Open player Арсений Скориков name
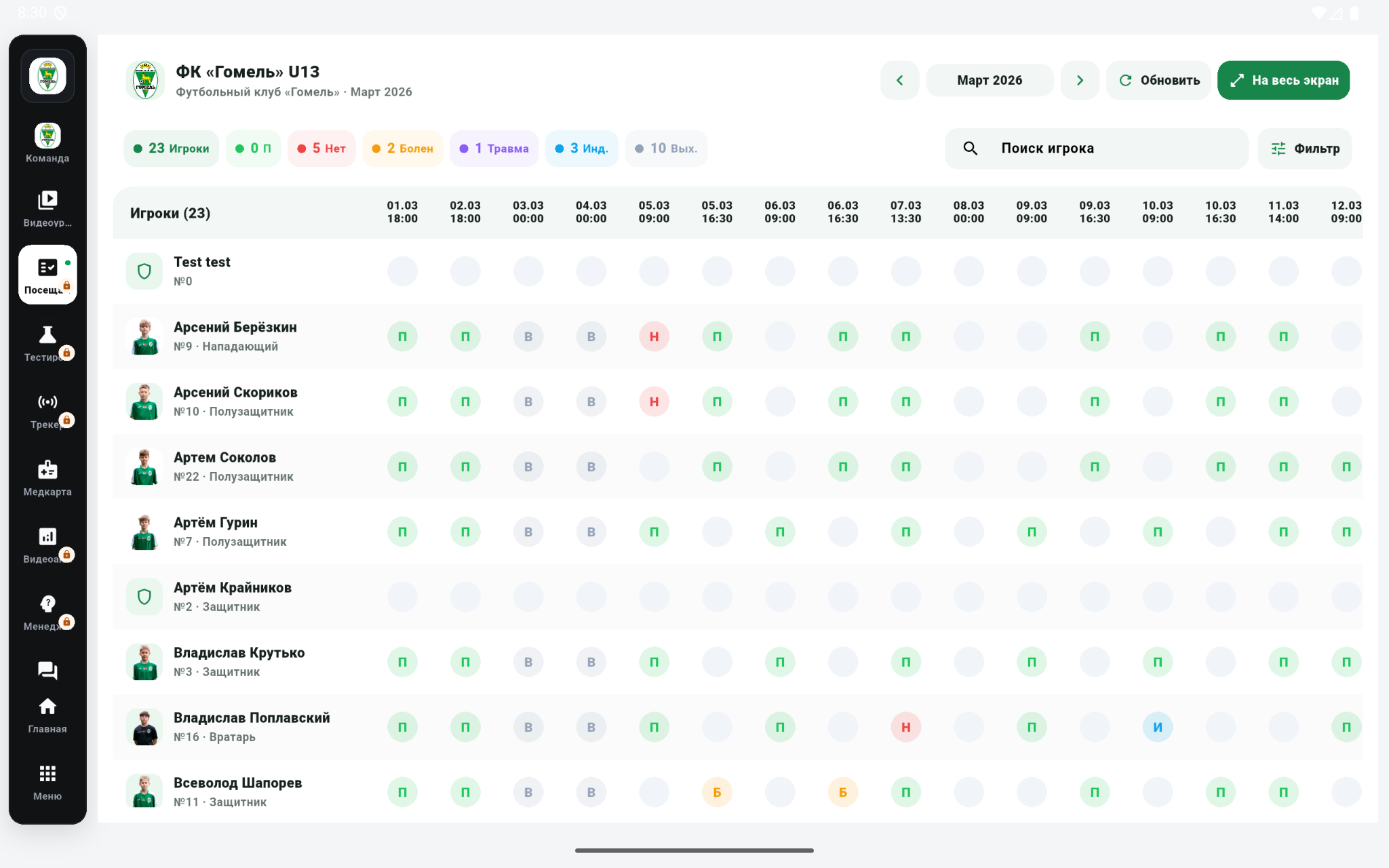Screen dimensions: 1389x868 235,393
